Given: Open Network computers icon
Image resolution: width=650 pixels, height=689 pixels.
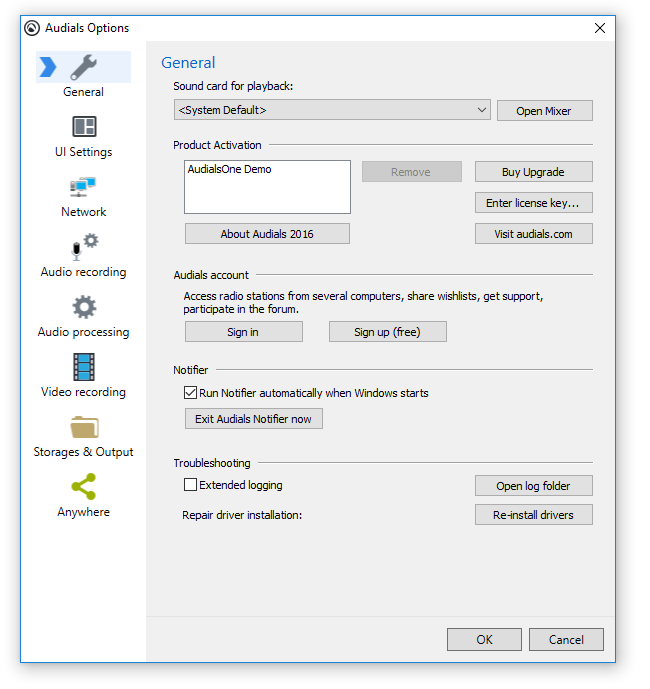Looking at the screenshot, I should pyautogui.click(x=83, y=187).
